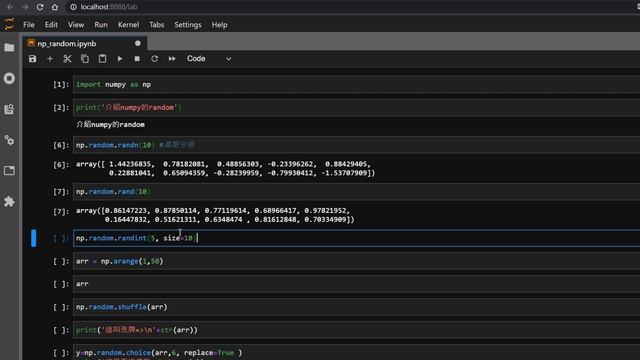The width and height of the screenshot is (640, 360).
Task: Open the Tabs menu
Action: [x=156, y=25]
